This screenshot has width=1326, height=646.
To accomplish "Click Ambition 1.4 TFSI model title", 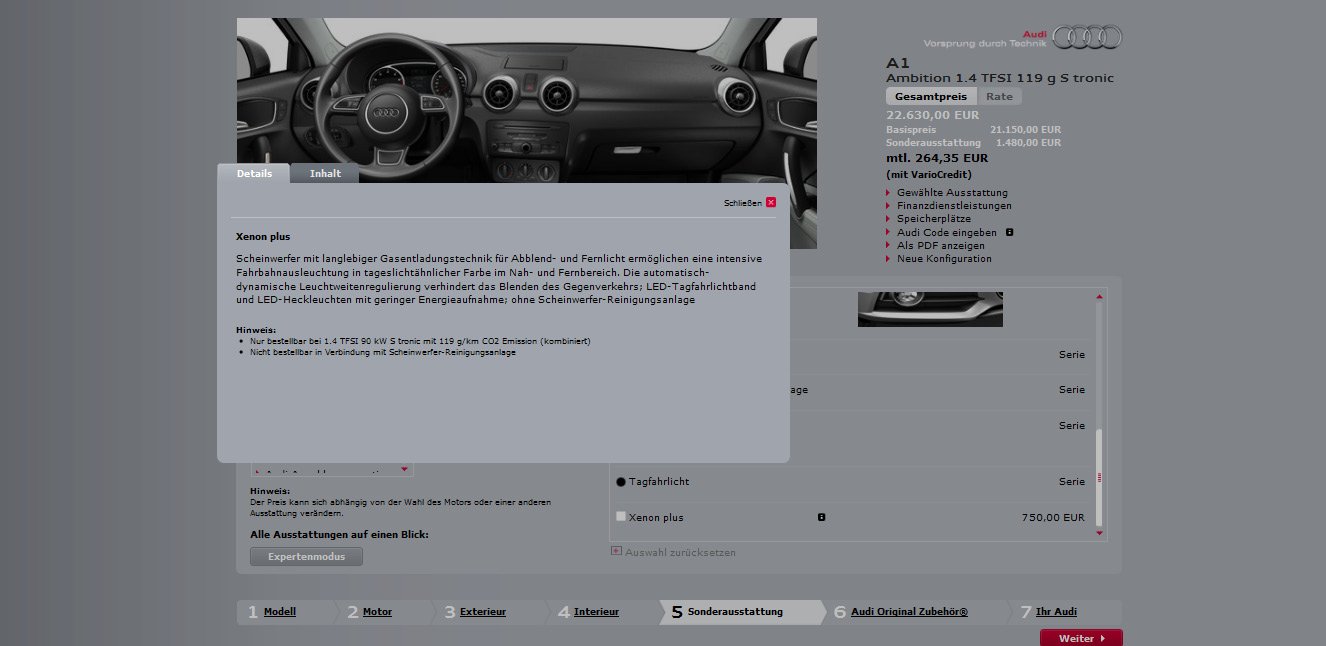I will point(1000,78).
